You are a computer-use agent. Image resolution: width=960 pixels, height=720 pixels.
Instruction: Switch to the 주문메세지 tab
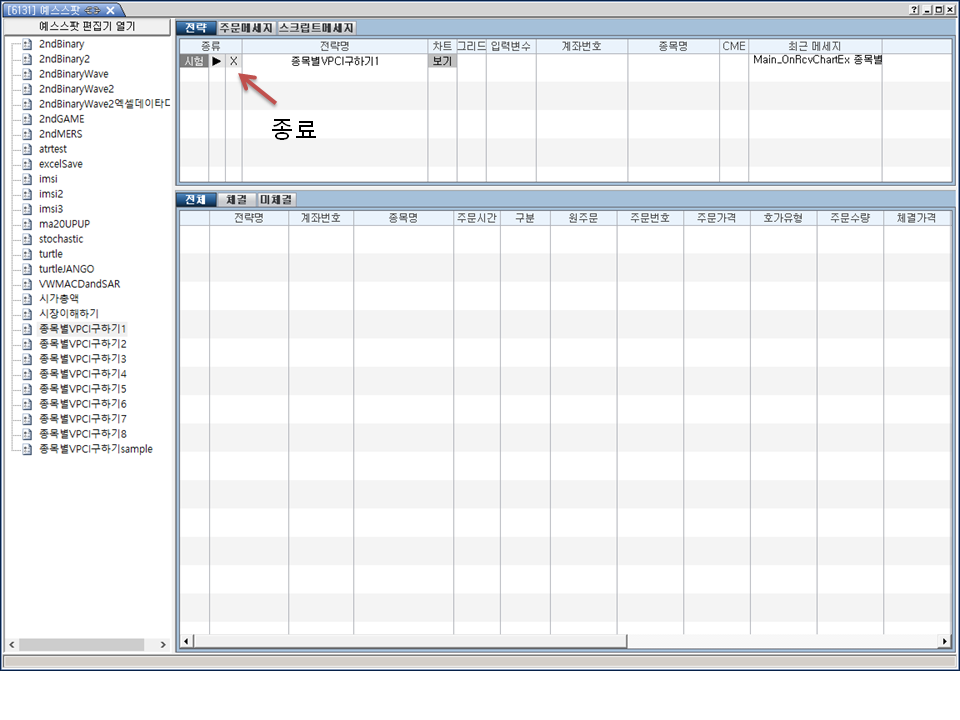[x=245, y=28]
